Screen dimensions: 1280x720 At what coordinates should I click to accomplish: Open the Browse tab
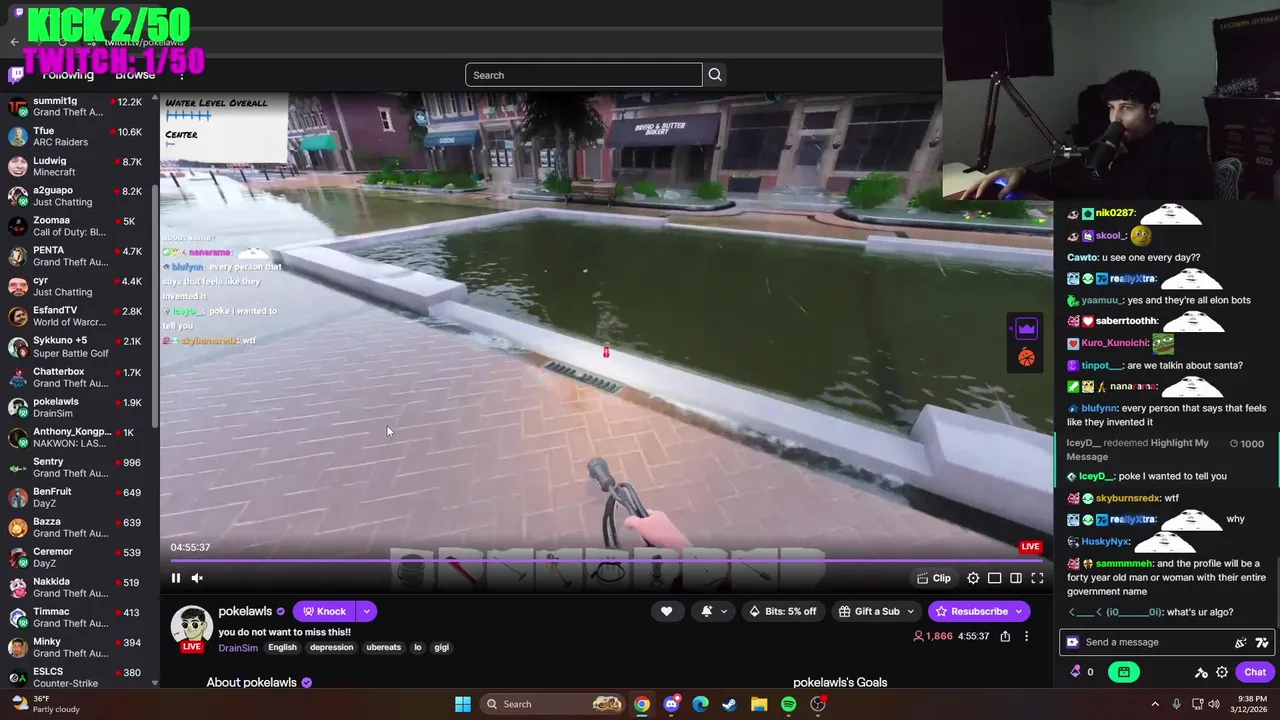pos(135,75)
